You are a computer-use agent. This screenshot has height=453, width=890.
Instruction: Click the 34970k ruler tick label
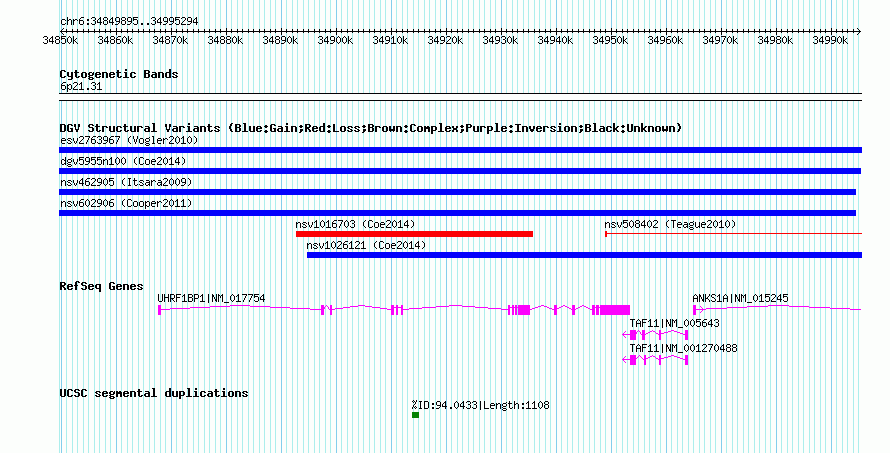click(721, 40)
